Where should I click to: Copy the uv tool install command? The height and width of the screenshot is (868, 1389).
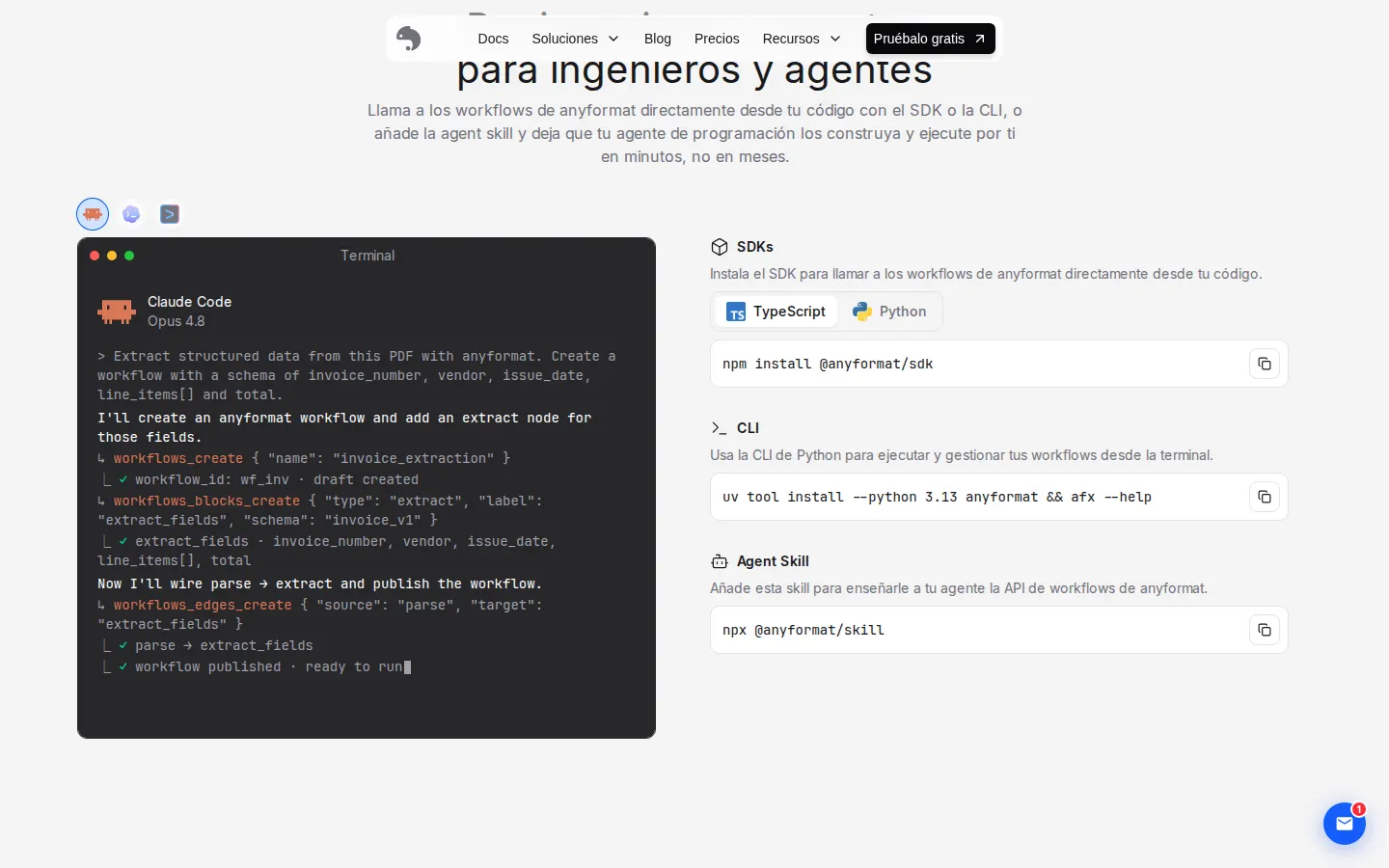coord(1265,497)
